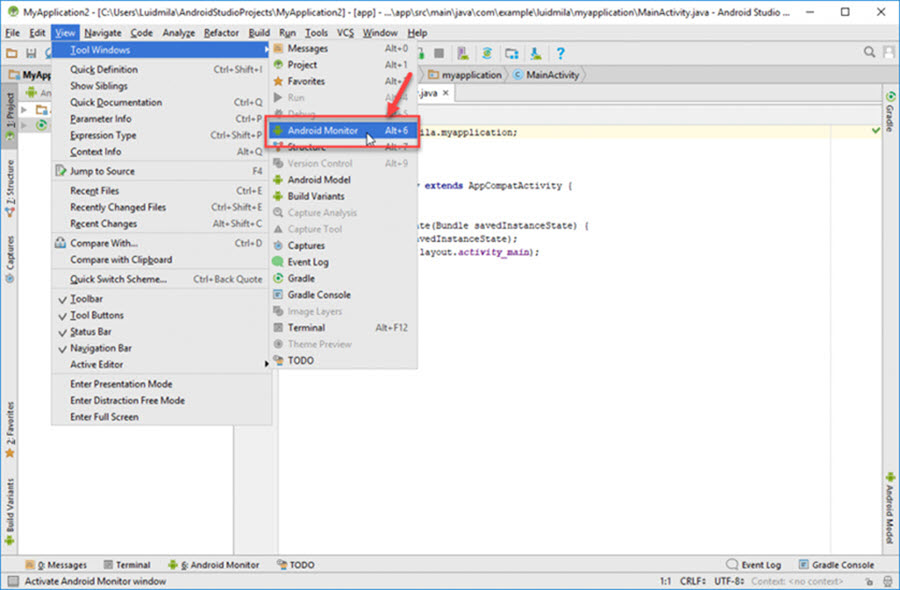Select Build Variants in the Tool Windows submenu
This screenshot has width=900, height=590.
(343, 196)
